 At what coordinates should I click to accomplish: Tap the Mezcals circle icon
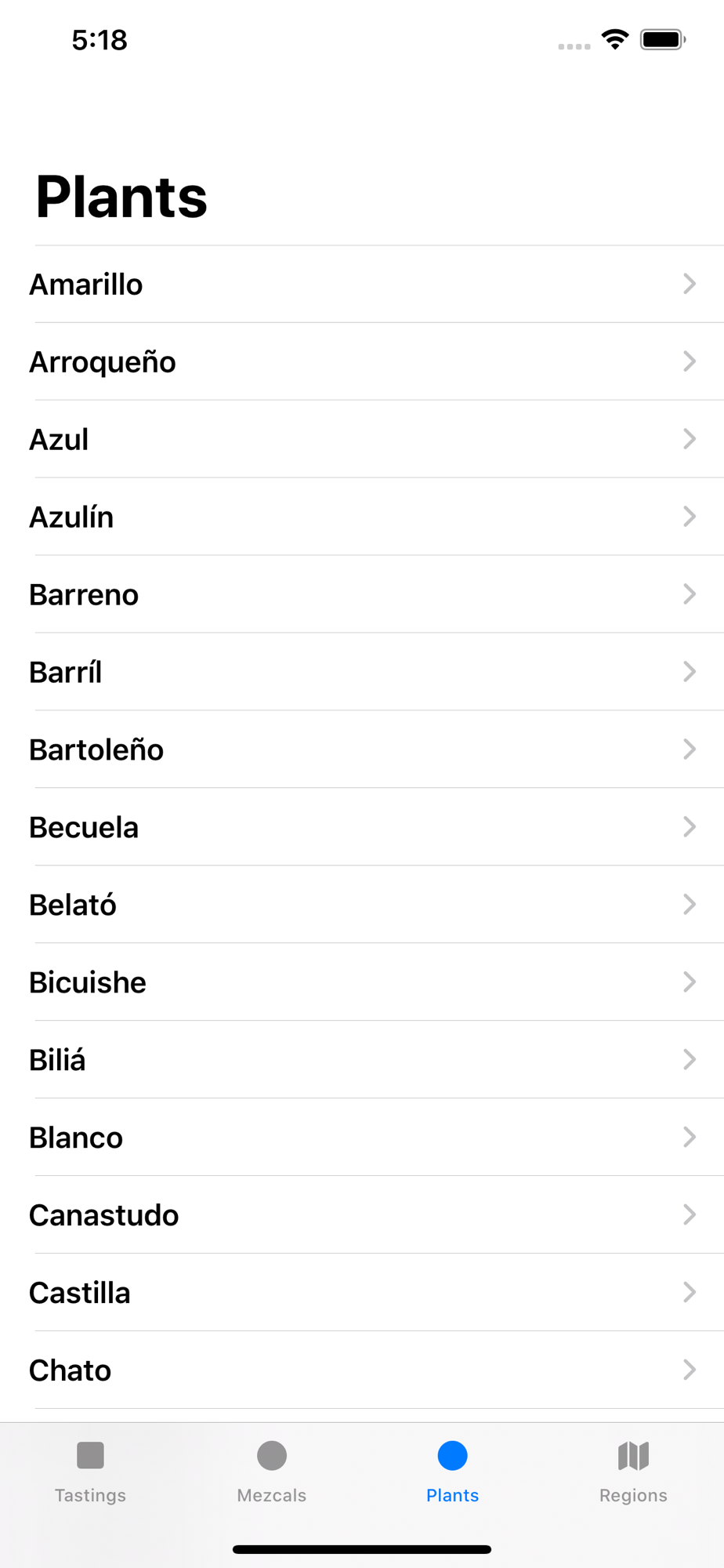tap(272, 1455)
